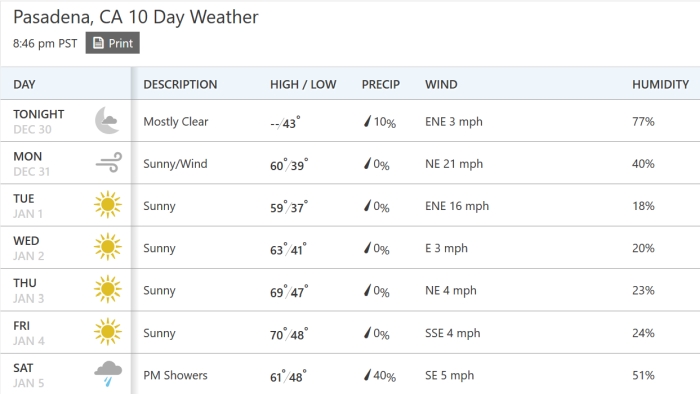Click the rain cloud icon for Saturday
The height and width of the screenshot is (394, 700).
pos(108,374)
